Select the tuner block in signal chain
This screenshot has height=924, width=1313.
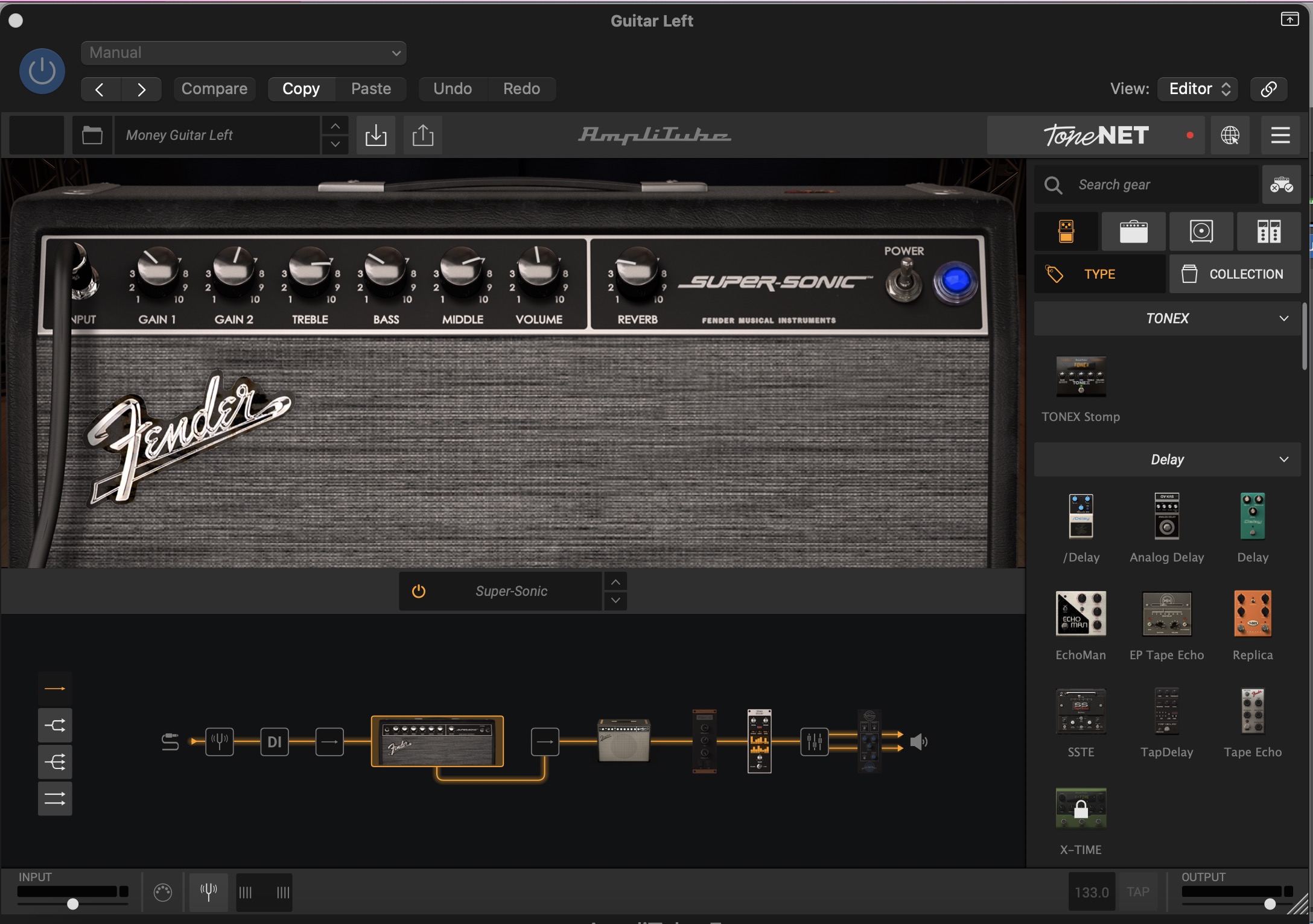tap(220, 741)
